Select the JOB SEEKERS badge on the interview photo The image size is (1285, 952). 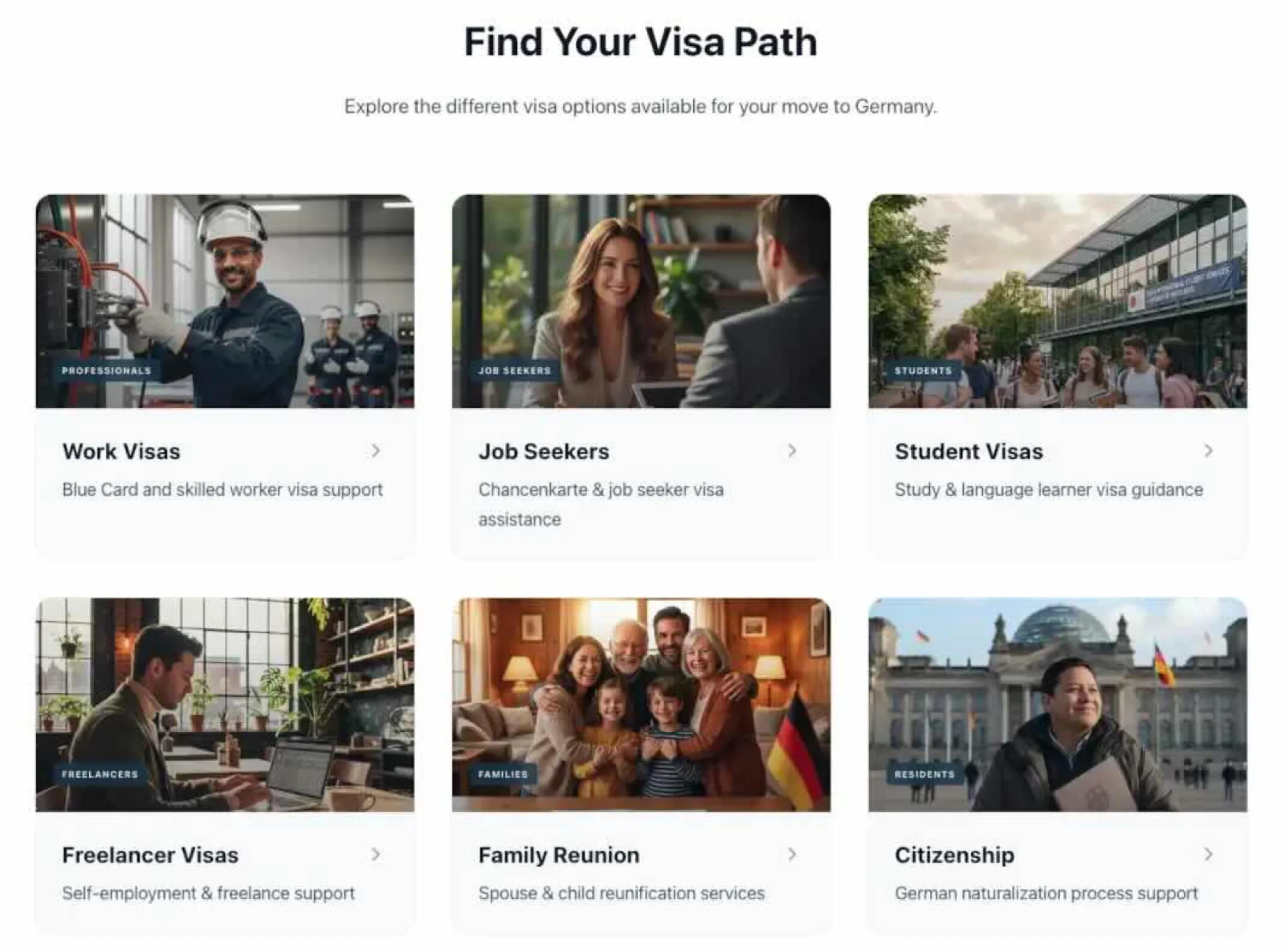coord(515,371)
